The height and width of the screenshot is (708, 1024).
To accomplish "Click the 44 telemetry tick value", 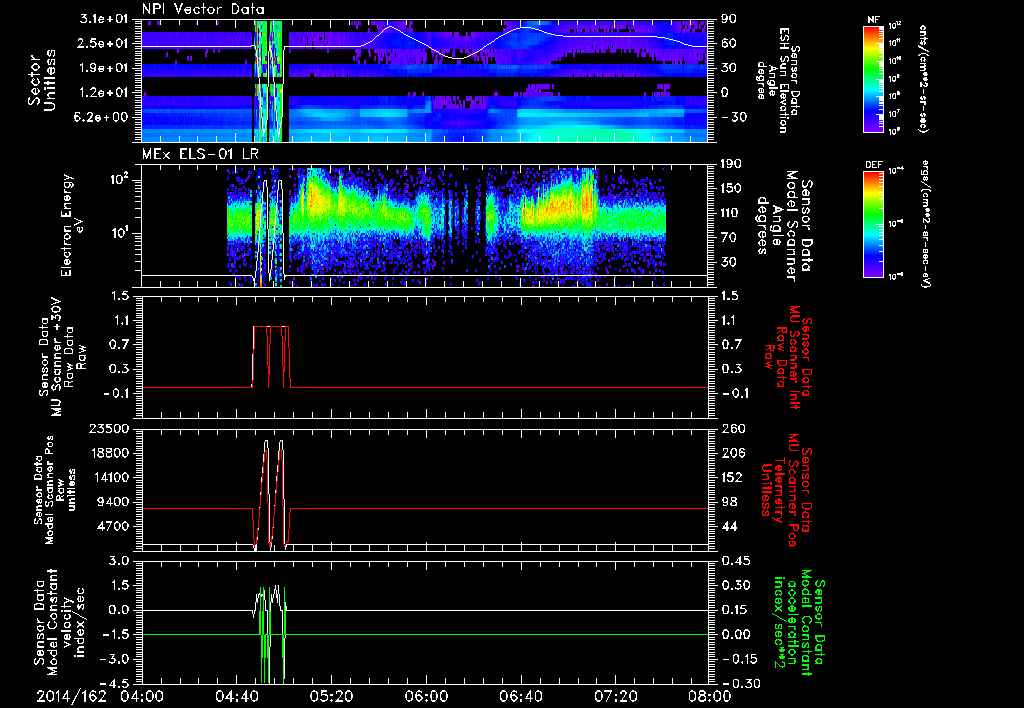I will click(x=729, y=526).
